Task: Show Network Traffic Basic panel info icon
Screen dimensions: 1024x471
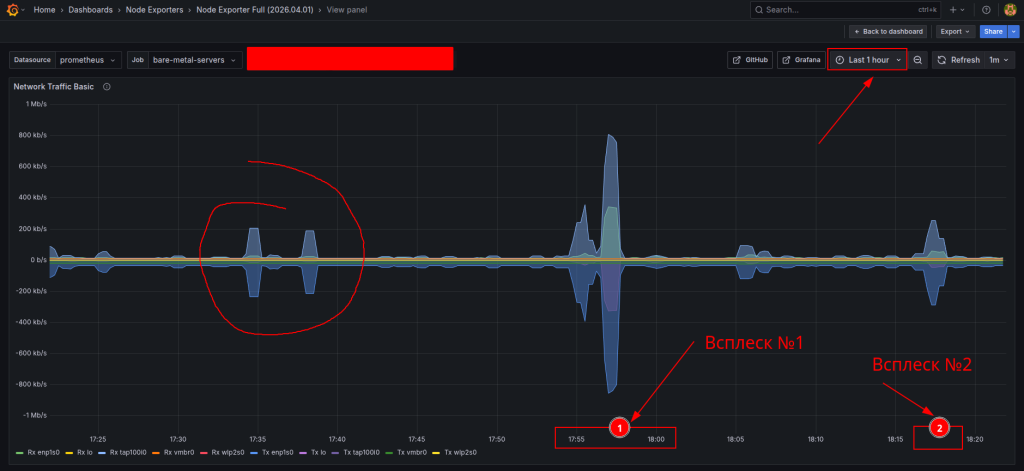Action: (107, 87)
